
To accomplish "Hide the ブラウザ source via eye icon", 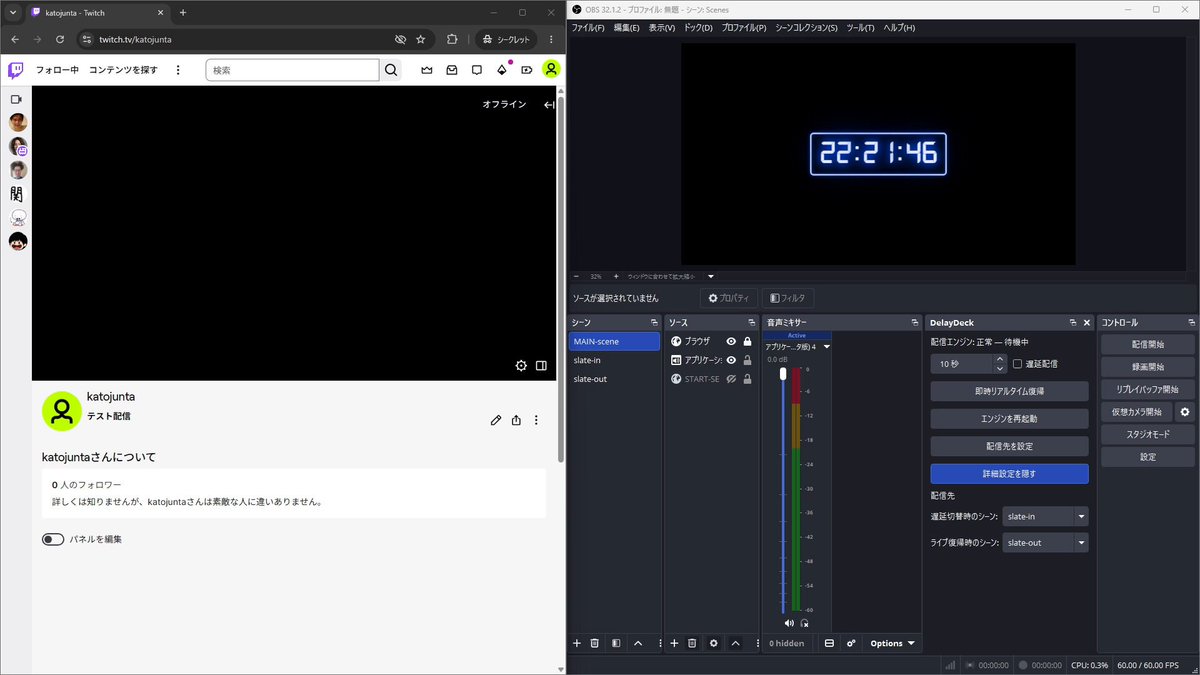I will pyautogui.click(x=731, y=342).
